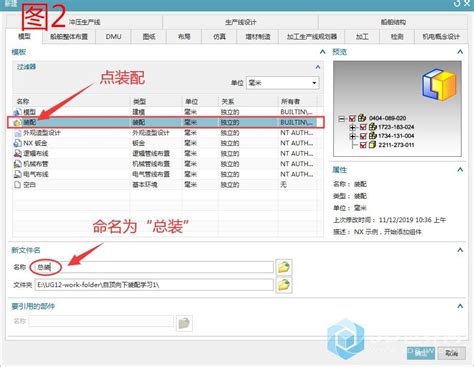Click the 3D block preview image
Image resolution: width=474 pixels, height=367 pixels.
(439, 85)
